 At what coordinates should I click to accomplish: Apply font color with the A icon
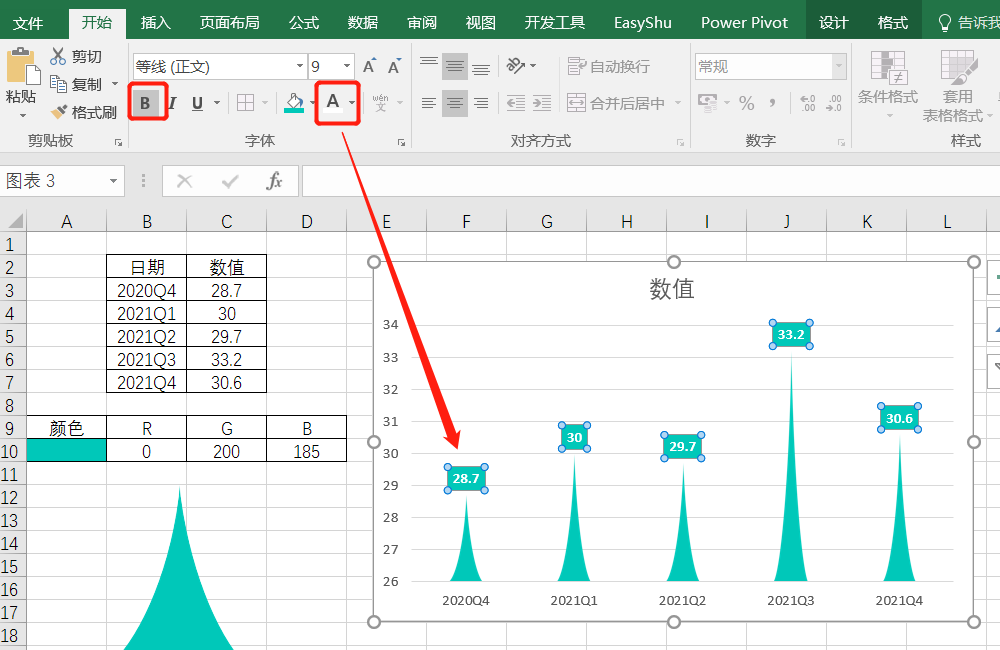[x=332, y=102]
